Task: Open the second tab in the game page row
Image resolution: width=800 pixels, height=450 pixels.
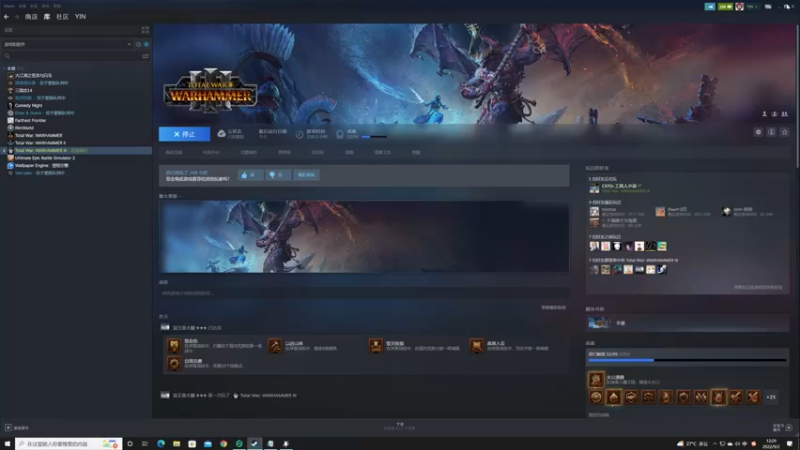Action: [211, 153]
